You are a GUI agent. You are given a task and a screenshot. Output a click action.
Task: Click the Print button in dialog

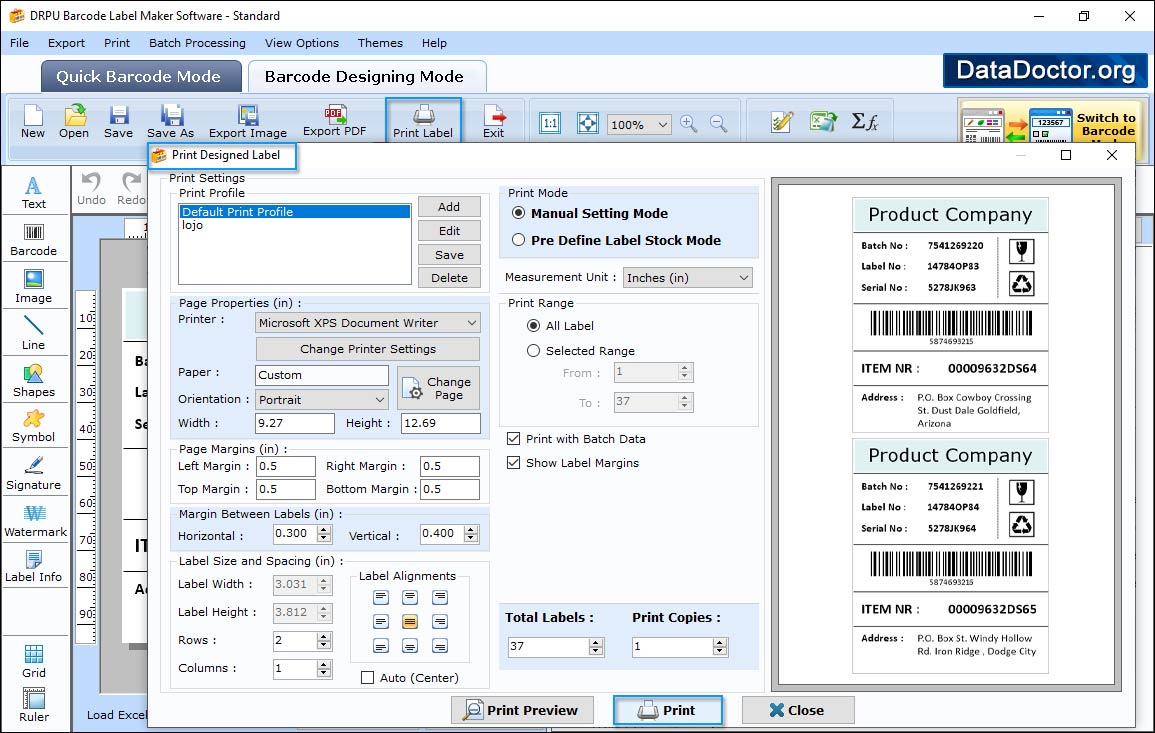pyautogui.click(x=667, y=710)
